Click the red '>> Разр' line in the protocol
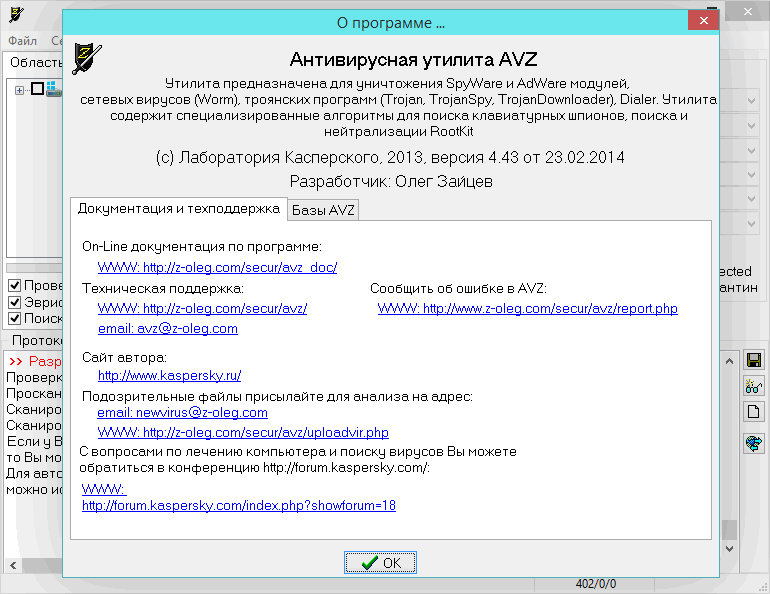 [35, 361]
